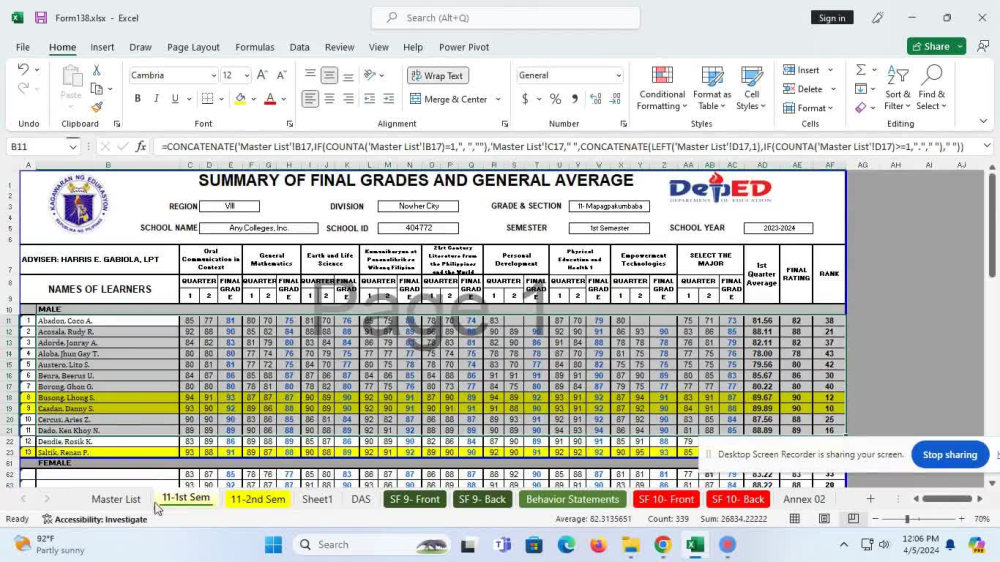Toggle Wrap Text
Screen dimensions: 1000x562
tap(438, 75)
